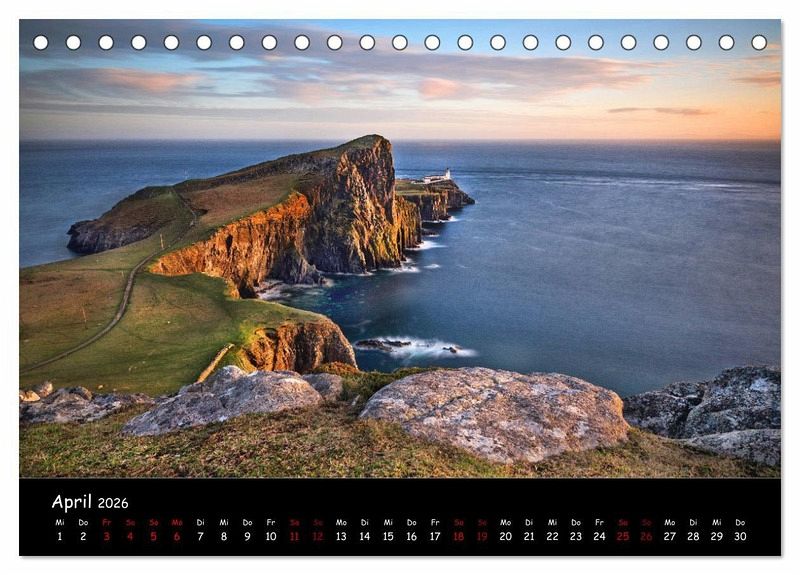
Task: Pick Friday the 10th in the date row
Action: [x=271, y=536]
